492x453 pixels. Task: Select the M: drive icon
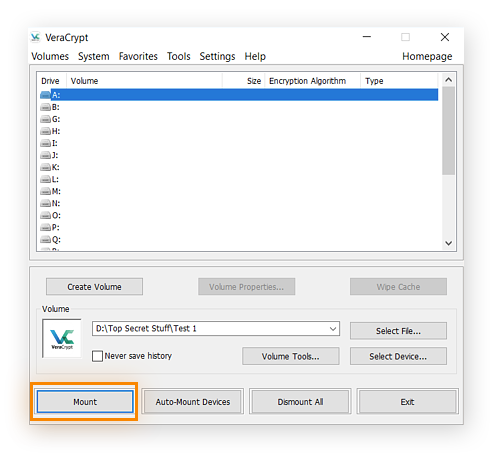pyautogui.click(x=45, y=191)
